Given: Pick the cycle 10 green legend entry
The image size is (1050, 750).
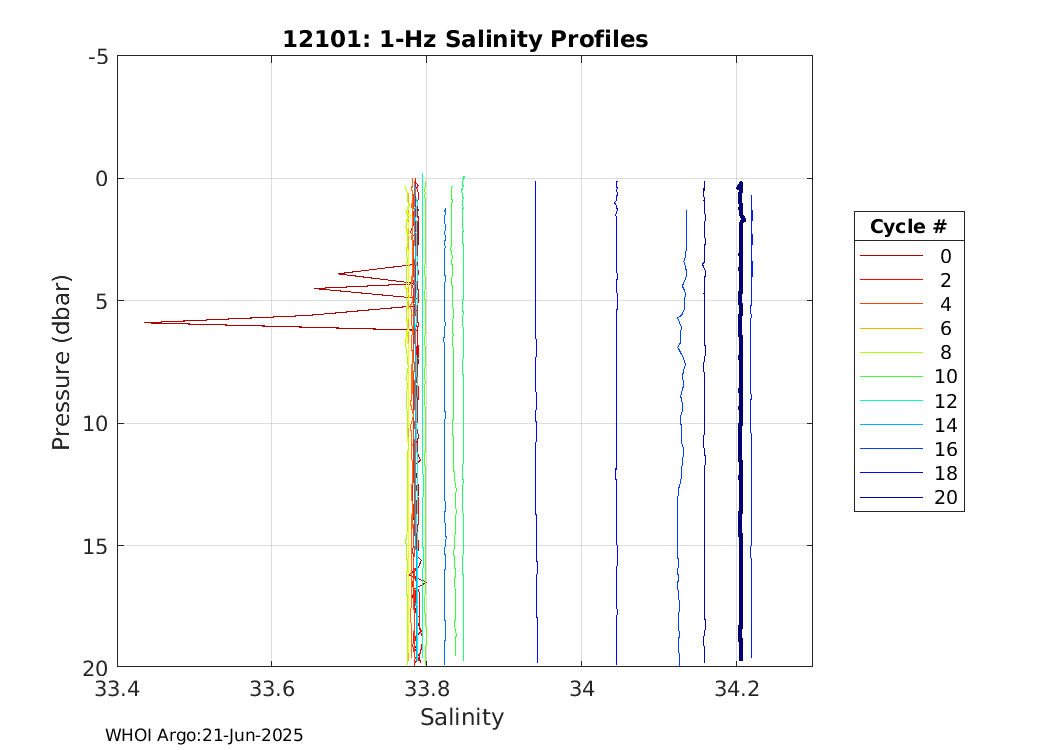Looking at the screenshot, I should (x=908, y=377).
